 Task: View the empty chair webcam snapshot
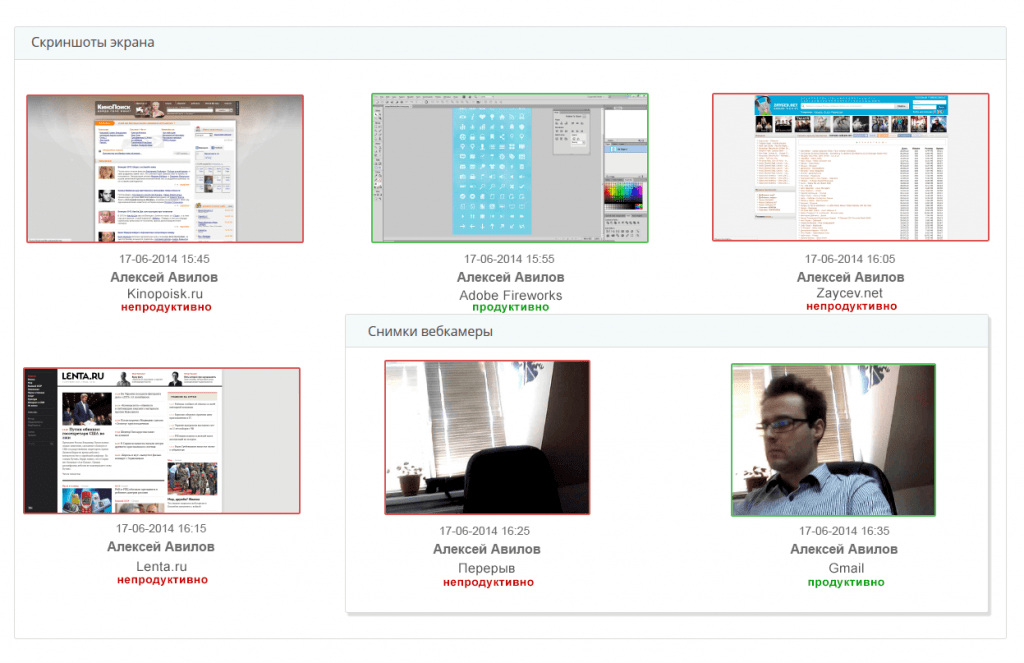487,438
